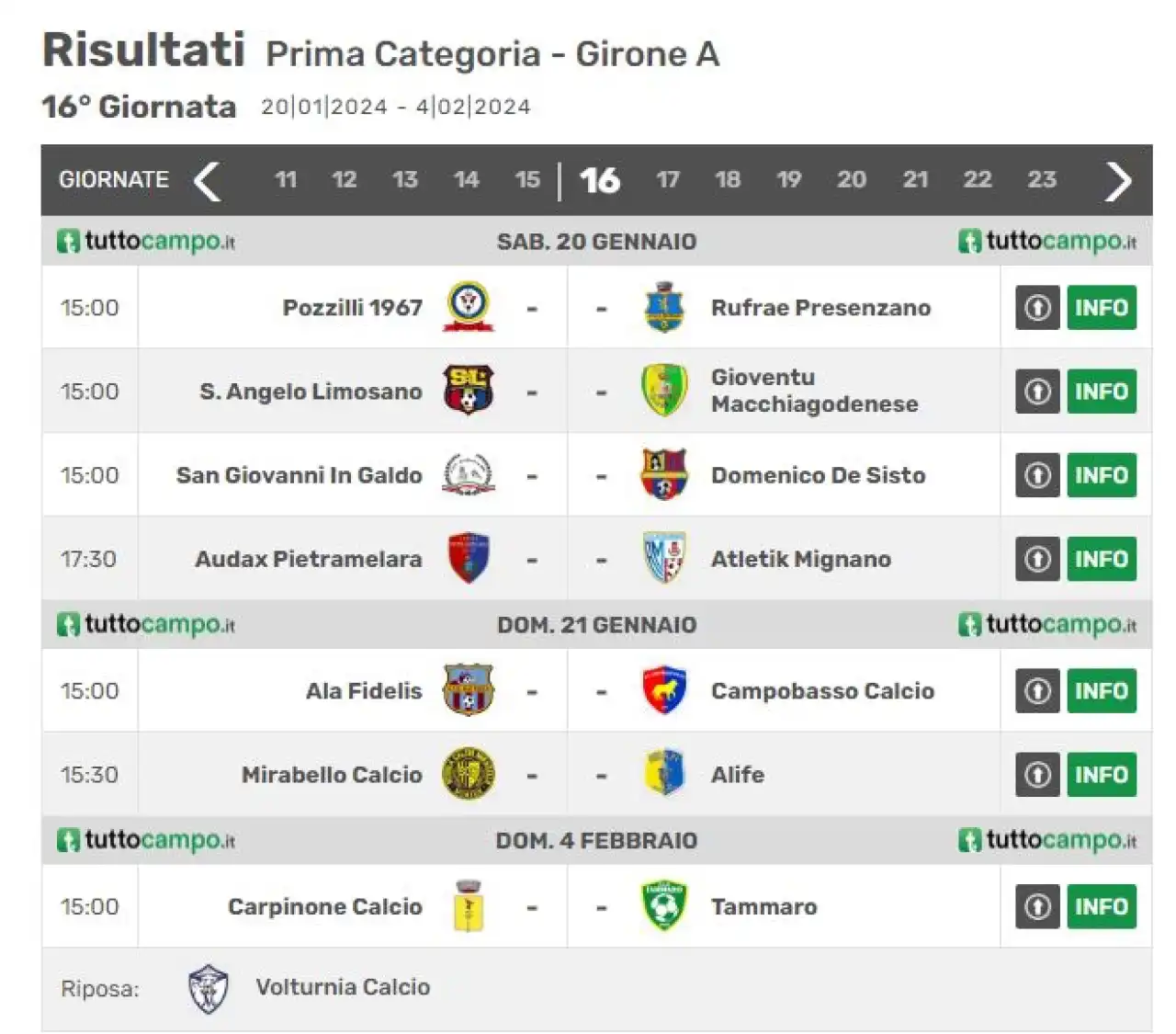The width and height of the screenshot is (1176, 1034).
Task: Show next giornate with right chevron
Action: 1117,181
